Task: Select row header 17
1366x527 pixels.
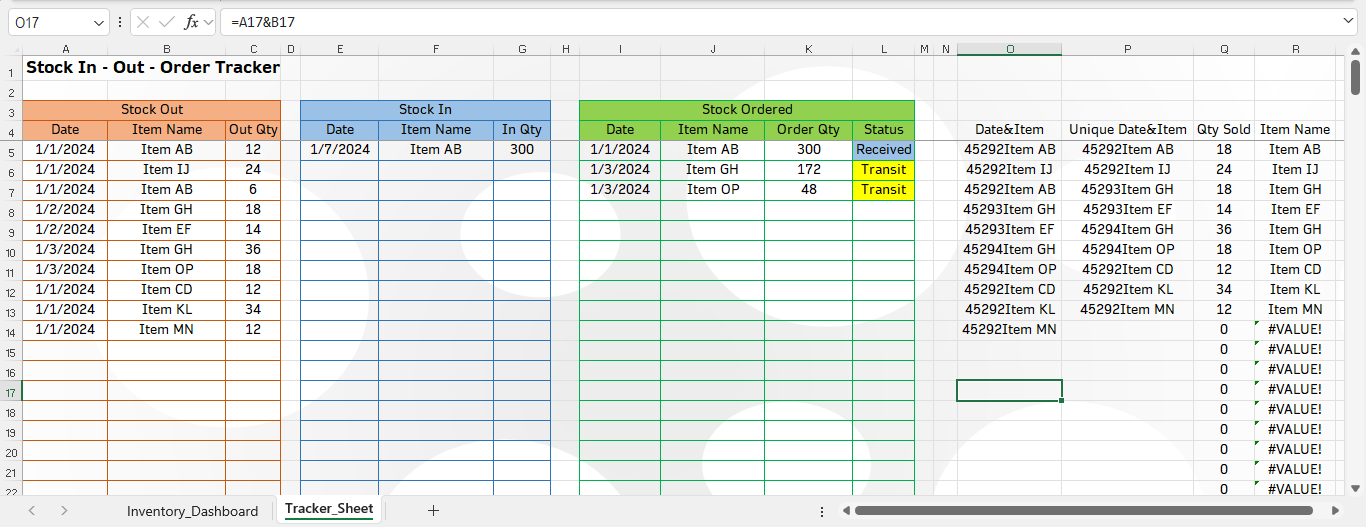Action: pos(11,393)
